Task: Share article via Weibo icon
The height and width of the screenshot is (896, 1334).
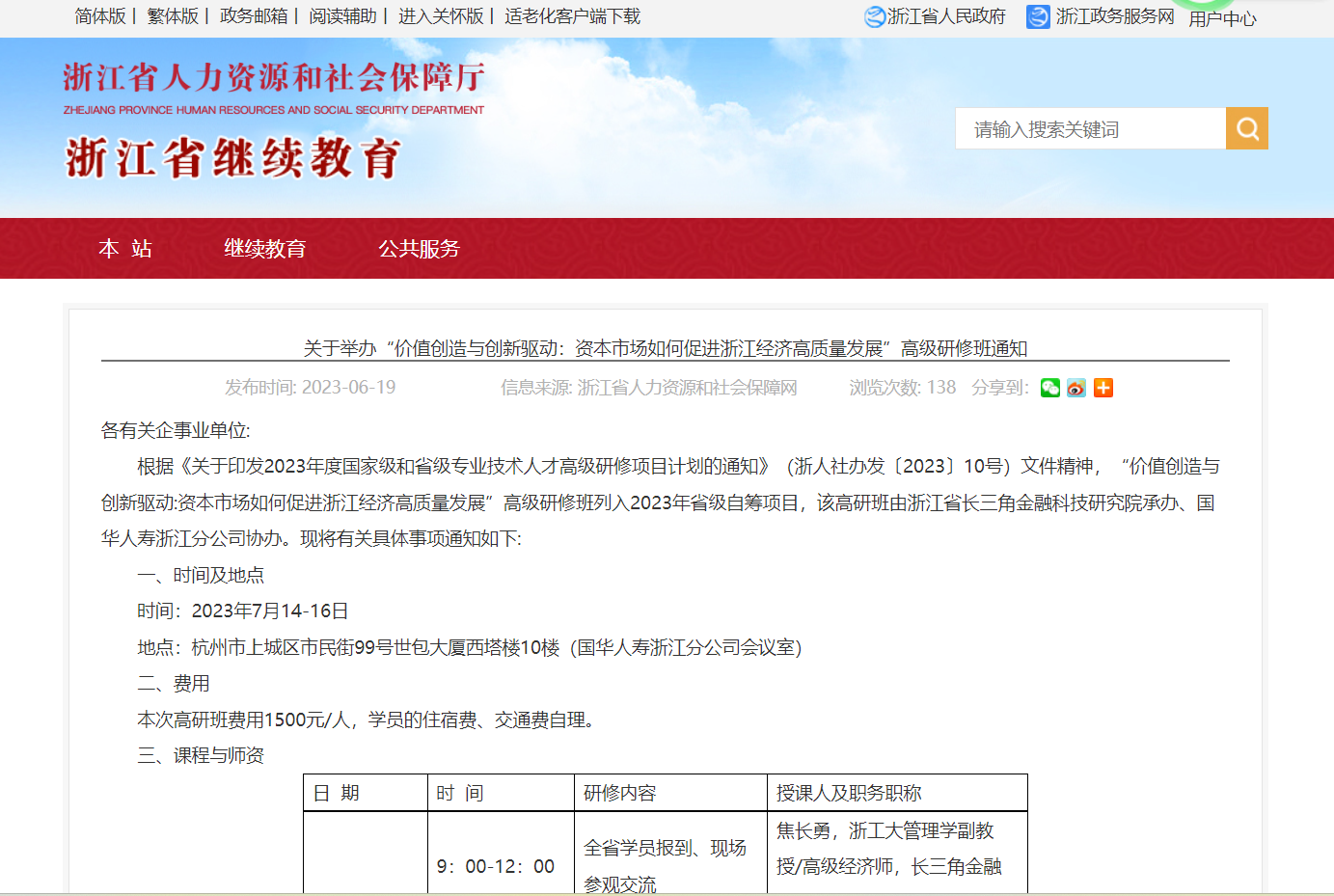Action: pos(1076,388)
